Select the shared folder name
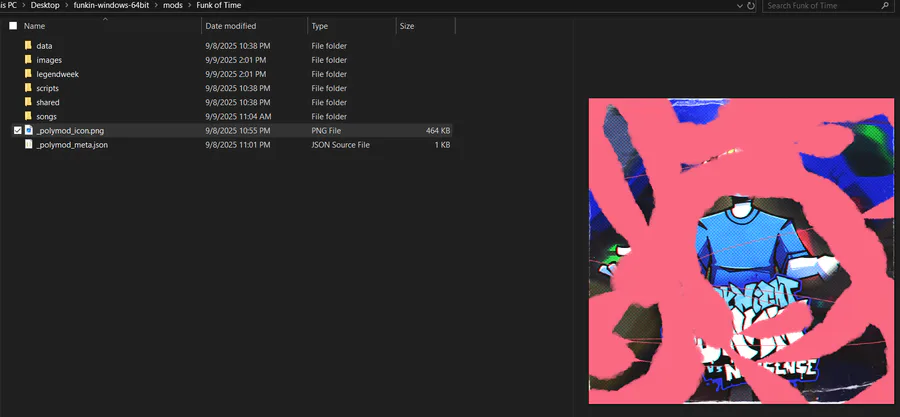 (48, 103)
